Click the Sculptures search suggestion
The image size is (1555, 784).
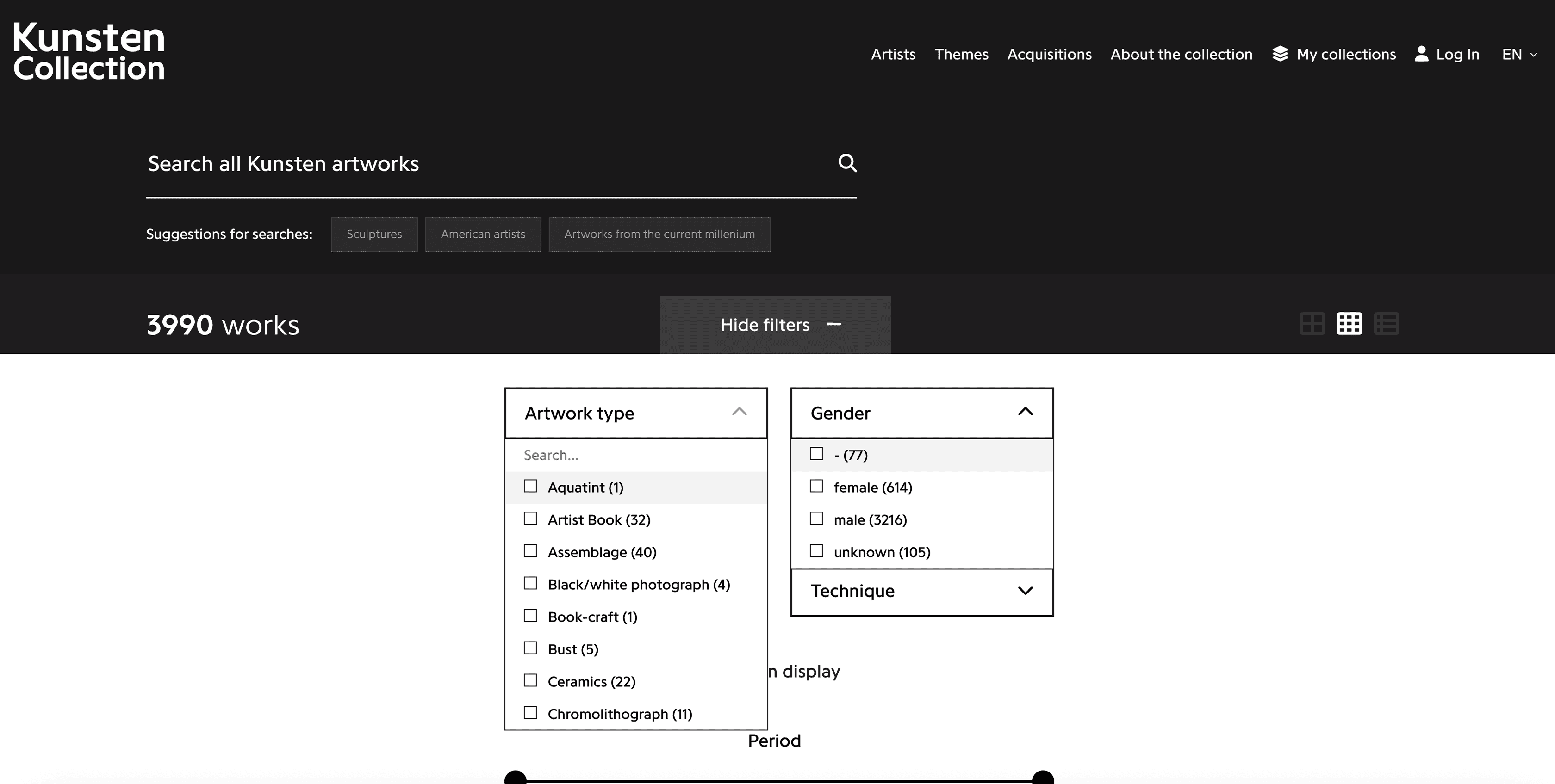click(374, 234)
